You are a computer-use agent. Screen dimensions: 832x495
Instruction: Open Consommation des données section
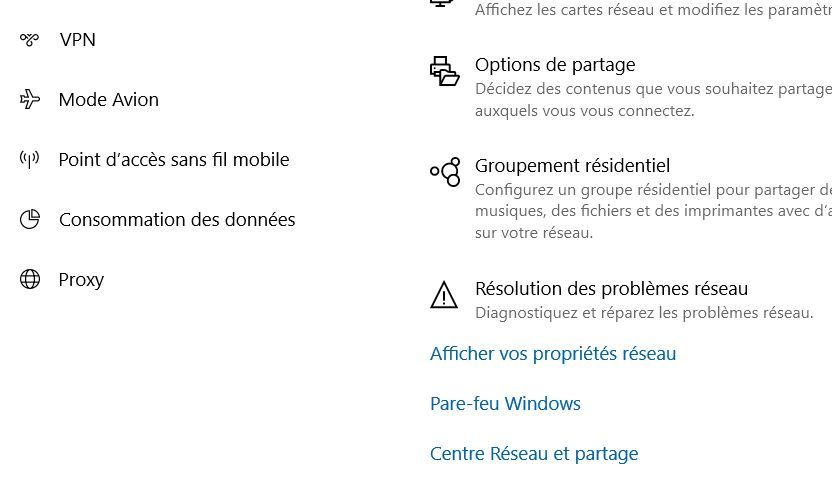coord(177,219)
